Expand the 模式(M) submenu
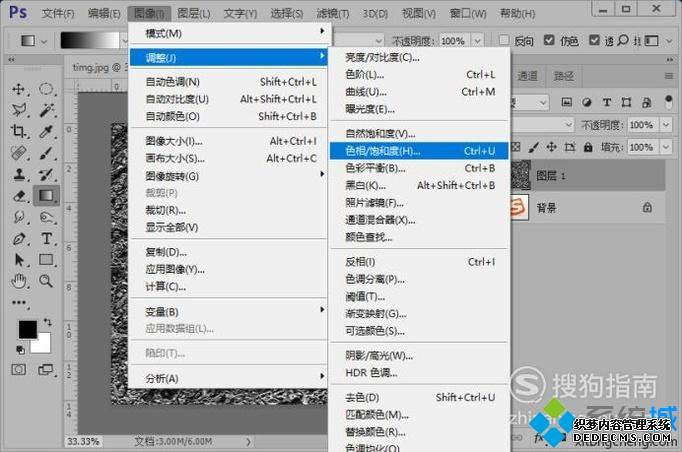This screenshot has width=682, height=452. pos(229,33)
